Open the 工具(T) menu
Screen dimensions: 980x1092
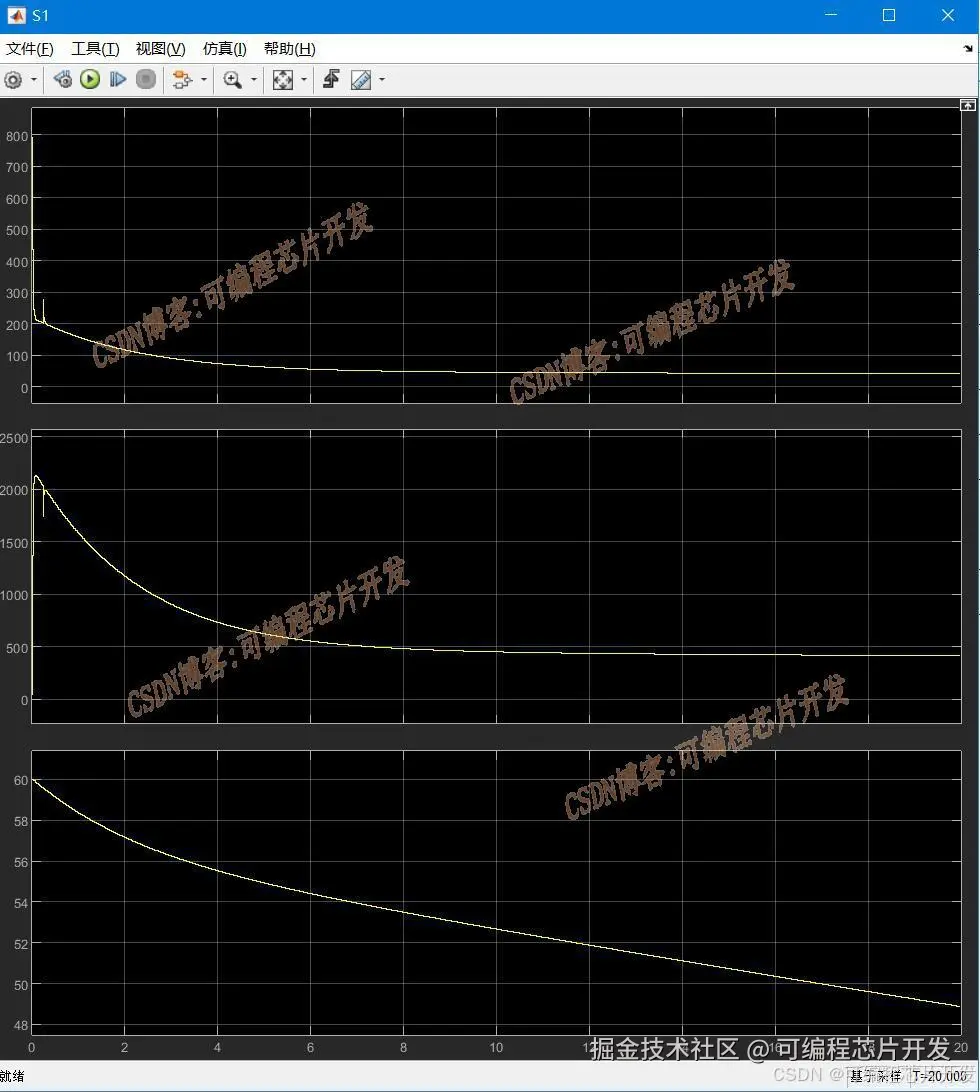click(x=95, y=49)
